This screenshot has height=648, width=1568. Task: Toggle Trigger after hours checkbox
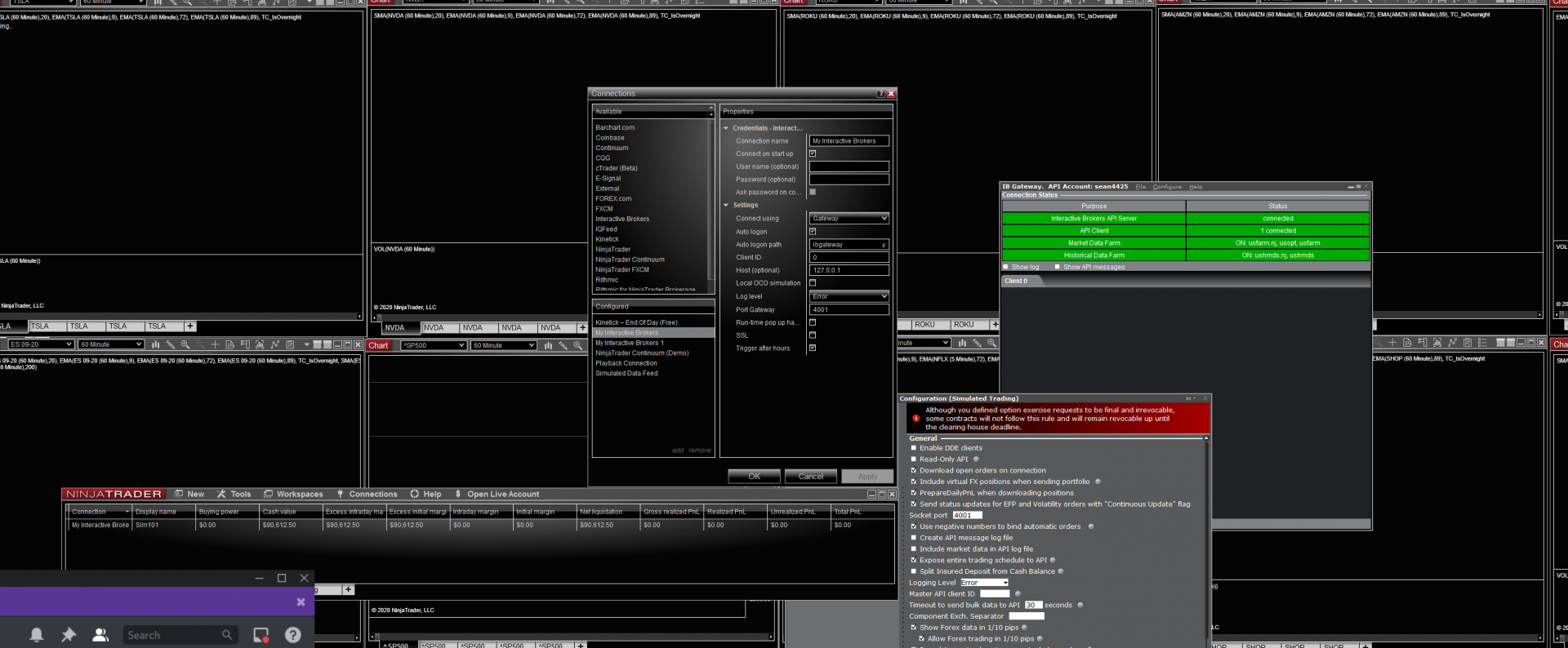[x=813, y=348]
